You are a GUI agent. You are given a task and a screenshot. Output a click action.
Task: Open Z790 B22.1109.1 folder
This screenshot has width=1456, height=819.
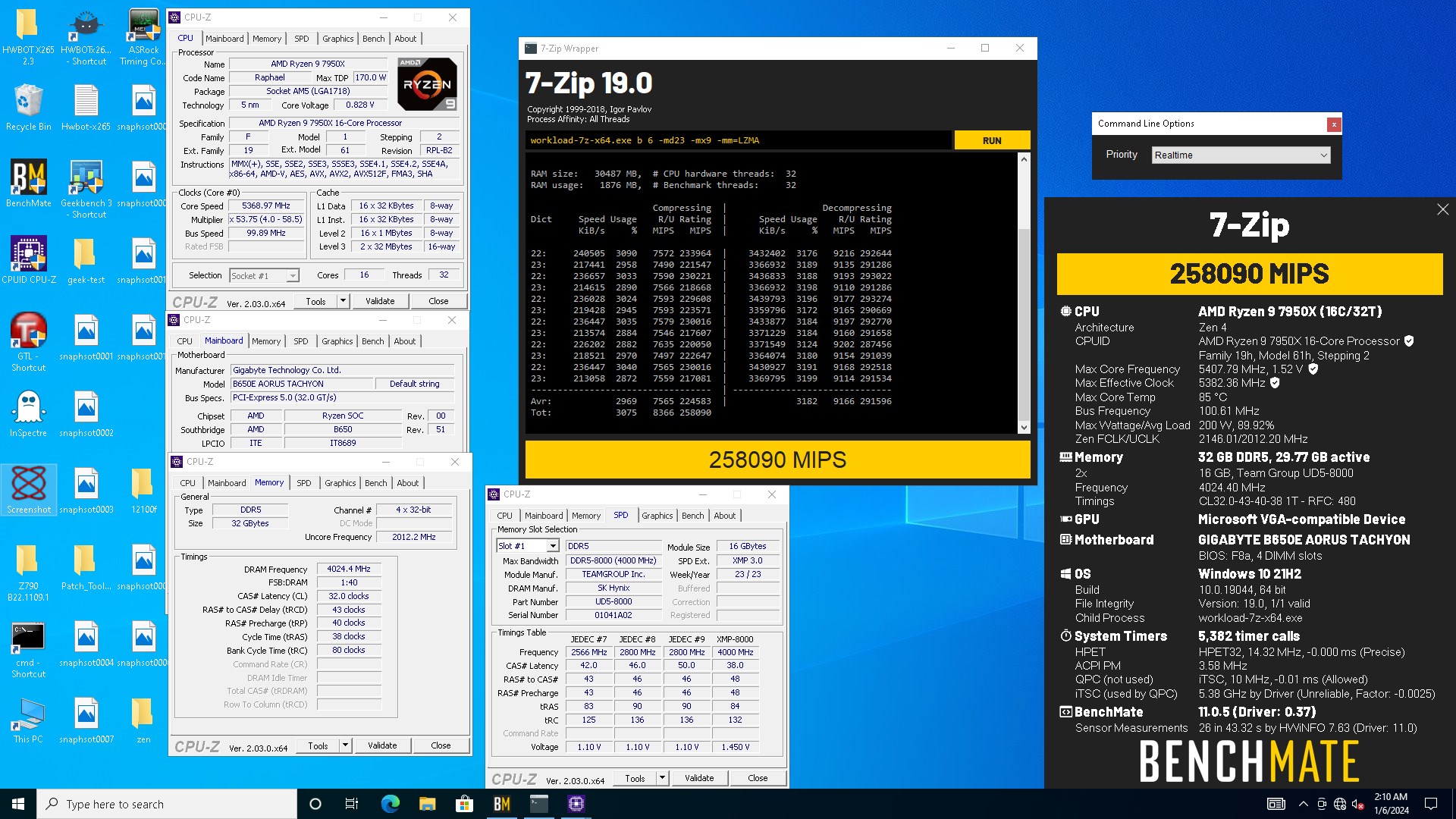pyautogui.click(x=28, y=573)
